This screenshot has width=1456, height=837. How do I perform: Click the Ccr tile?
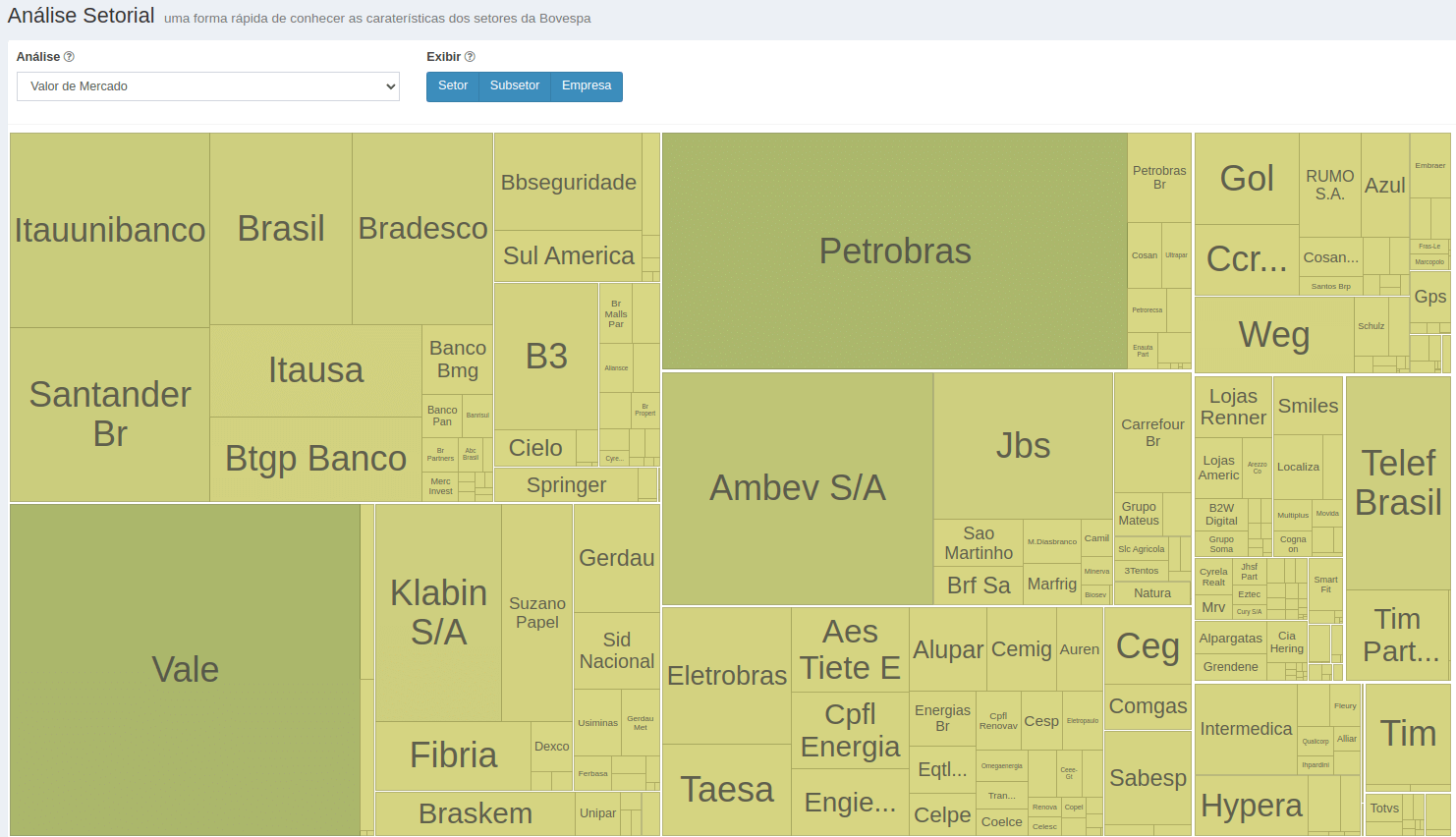click(1247, 259)
